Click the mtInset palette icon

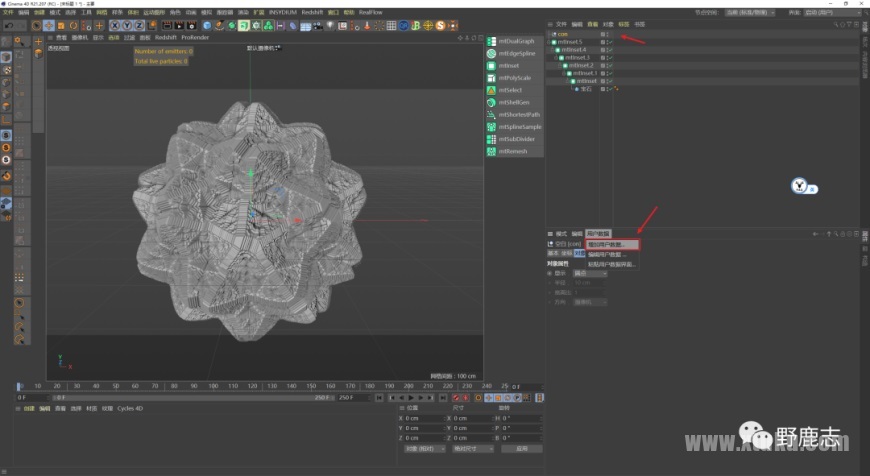491,65
